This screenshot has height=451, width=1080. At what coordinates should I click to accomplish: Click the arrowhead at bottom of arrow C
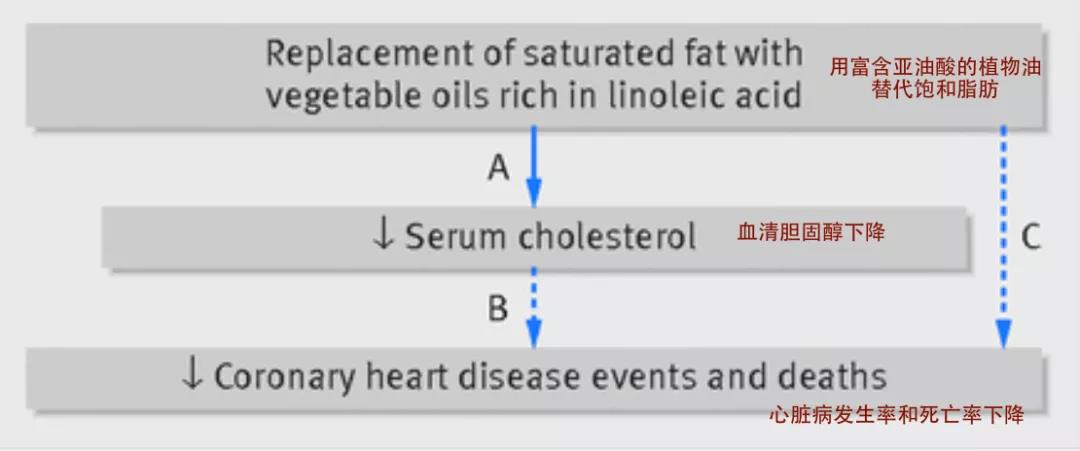[1004, 334]
